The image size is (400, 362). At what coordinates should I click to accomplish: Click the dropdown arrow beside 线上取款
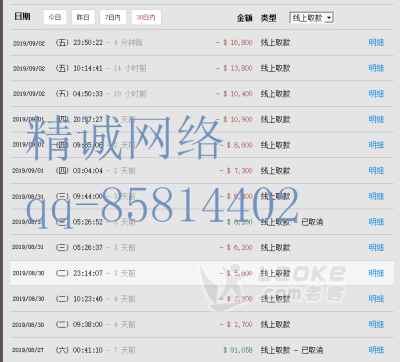click(329, 18)
